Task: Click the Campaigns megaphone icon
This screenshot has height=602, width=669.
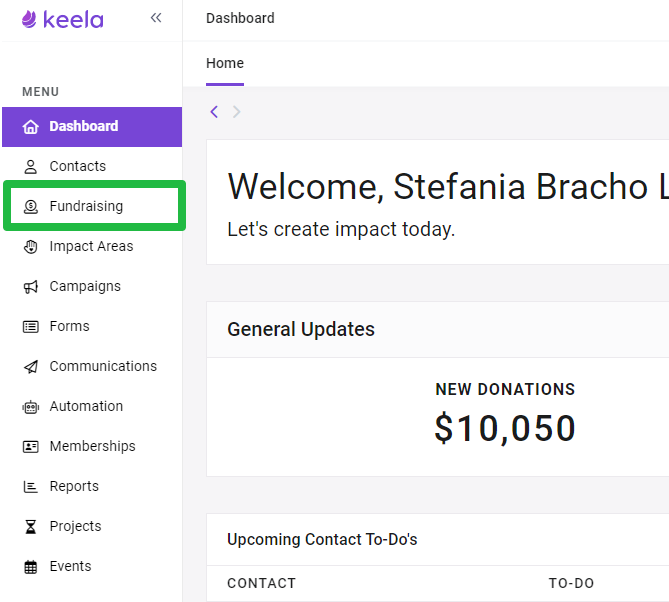Action: [31, 287]
